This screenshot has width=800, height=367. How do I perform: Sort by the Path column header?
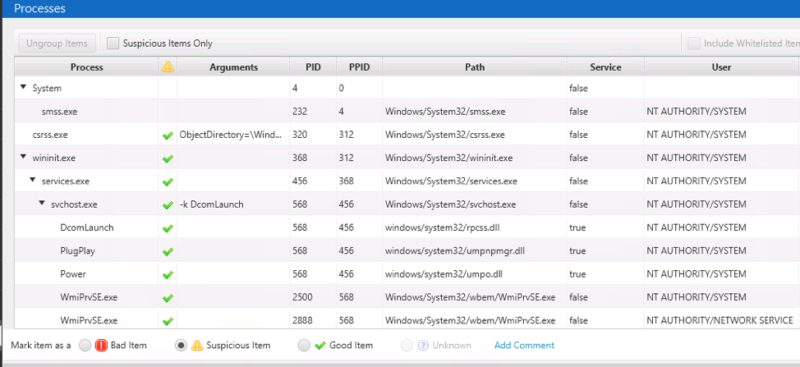(x=474, y=67)
